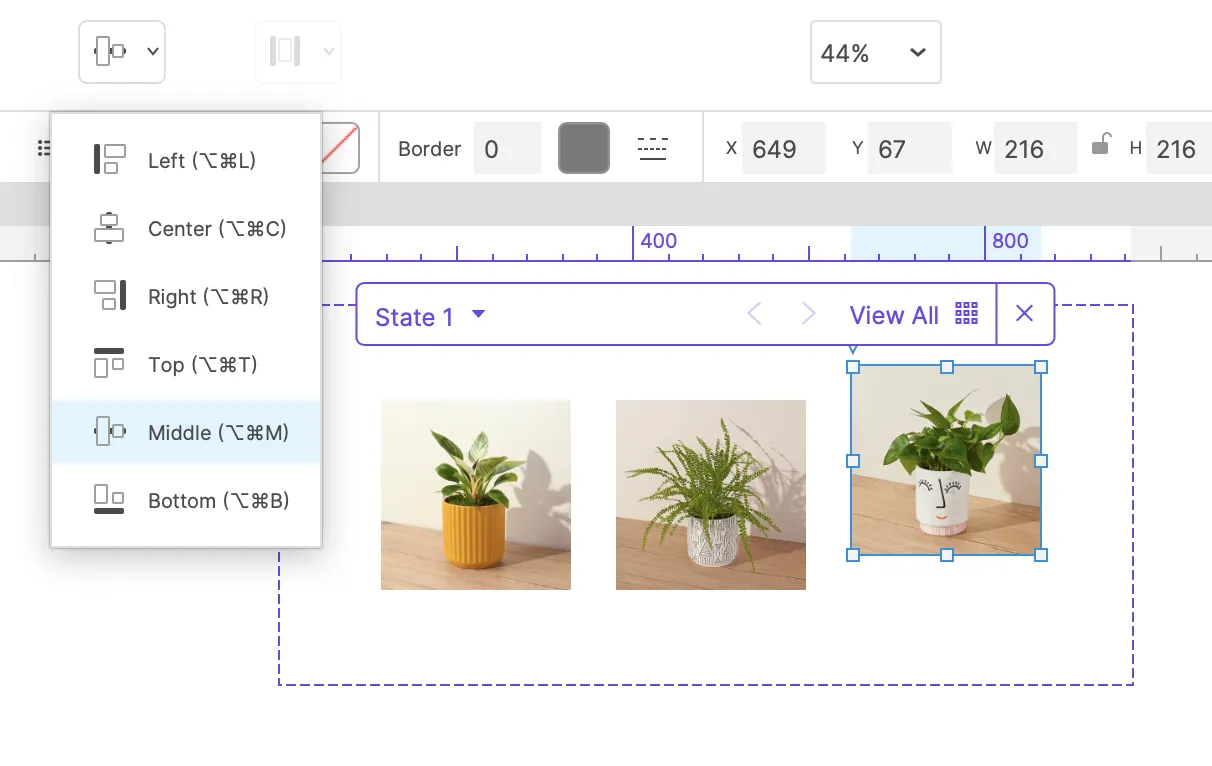Click View All states link
The height and width of the screenshot is (766, 1212).
[894, 316]
